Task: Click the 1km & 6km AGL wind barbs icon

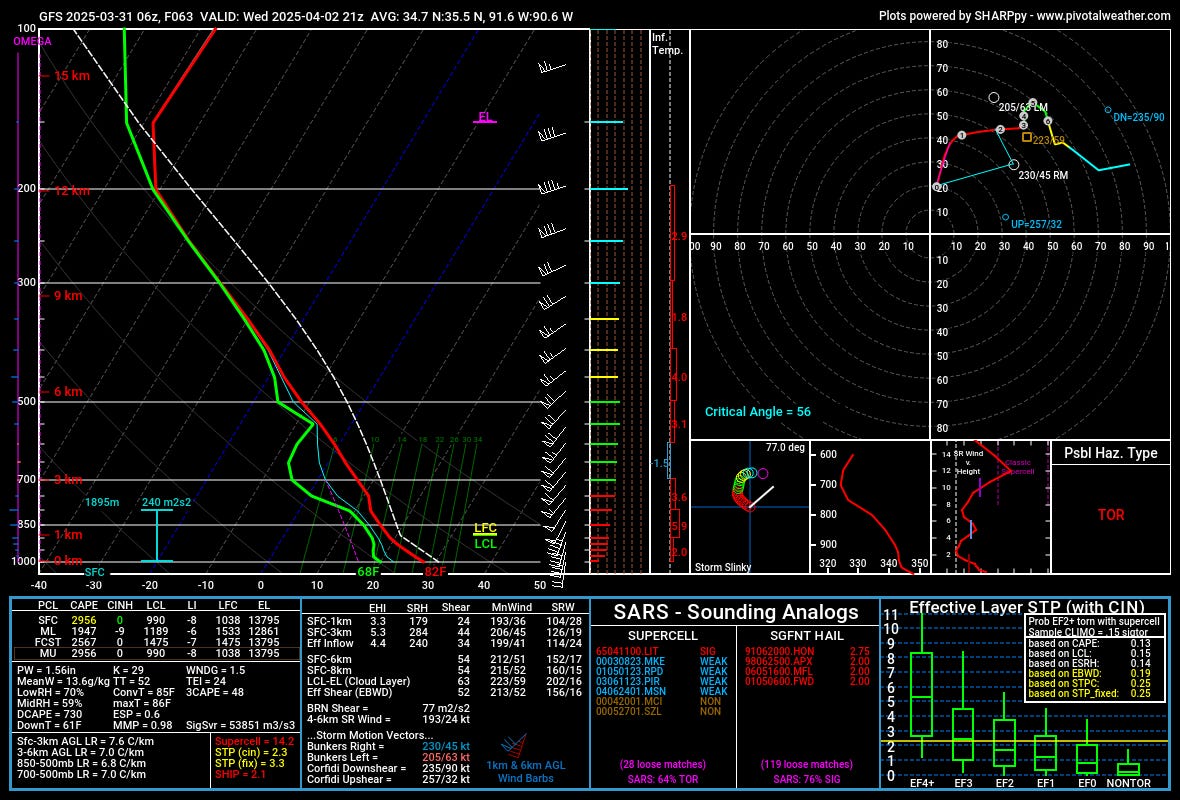Action: (514, 746)
